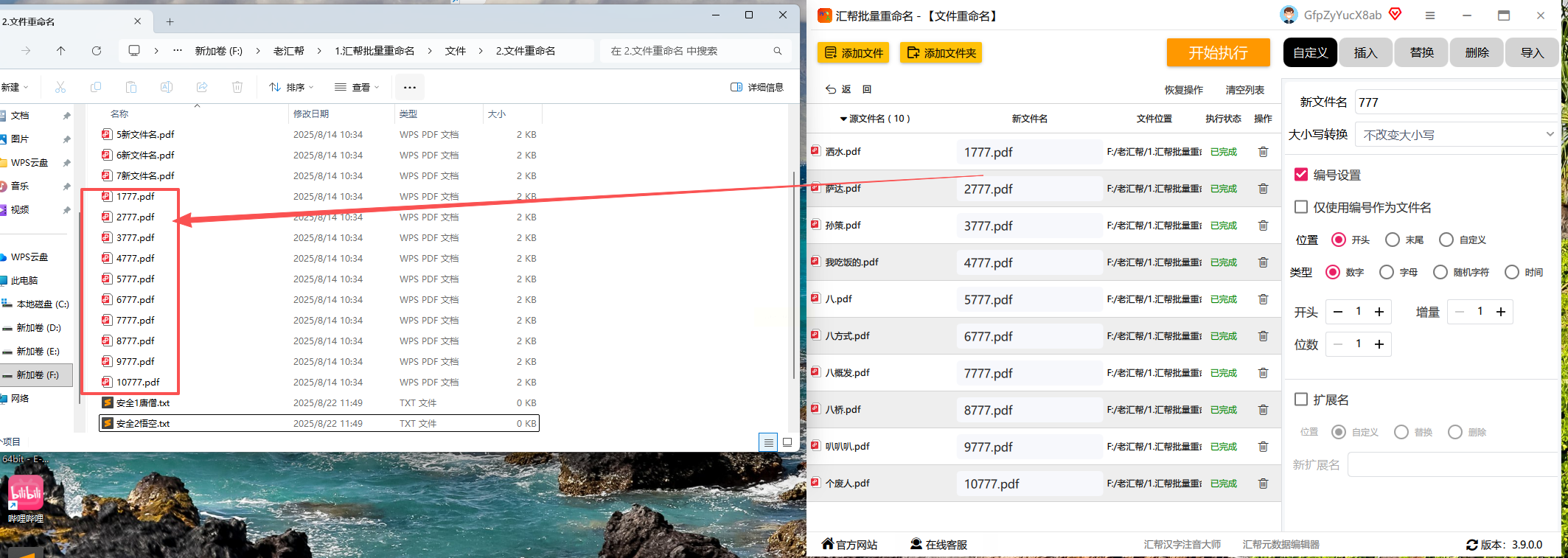Click the VIP heart badge icon
This screenshot has height=558, width=1568.
pos(1395,14)
